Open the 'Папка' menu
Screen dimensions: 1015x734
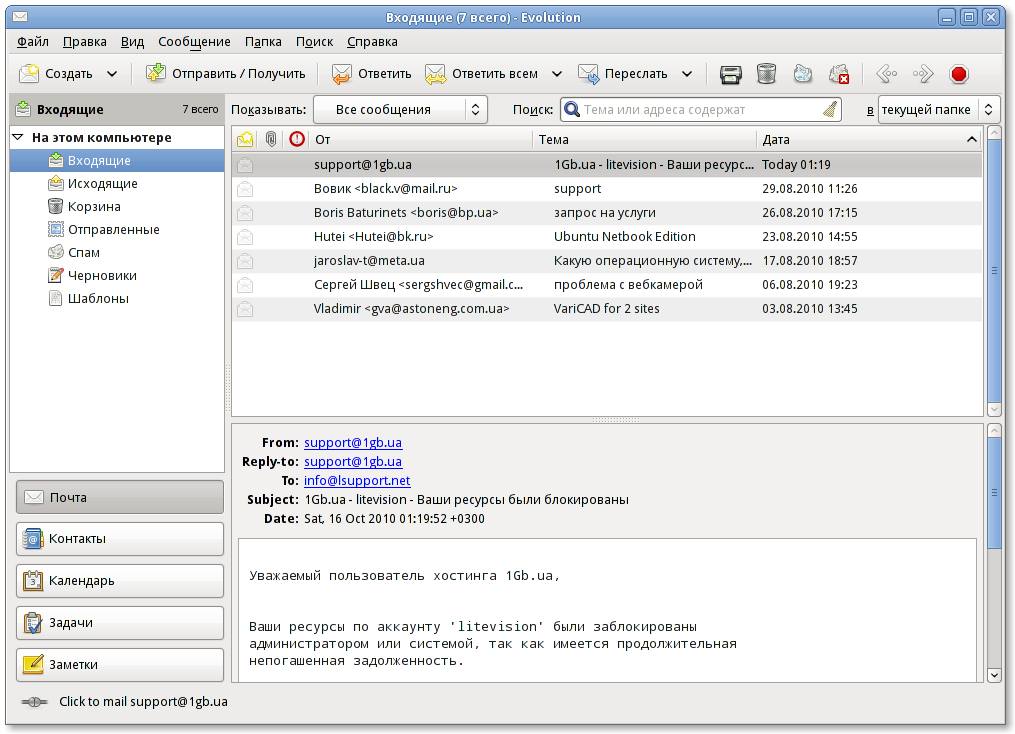coord(263,42)
